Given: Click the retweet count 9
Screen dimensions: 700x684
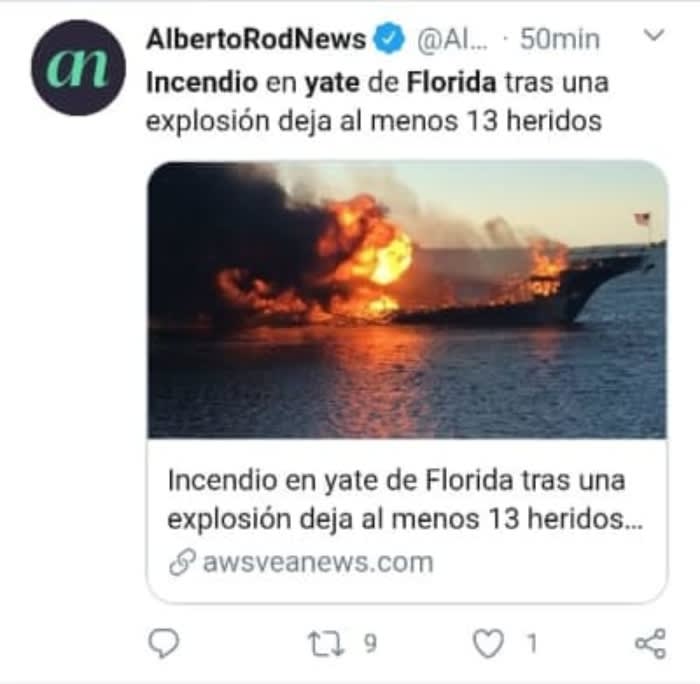Looking at the screenshot, I should 371,643.
